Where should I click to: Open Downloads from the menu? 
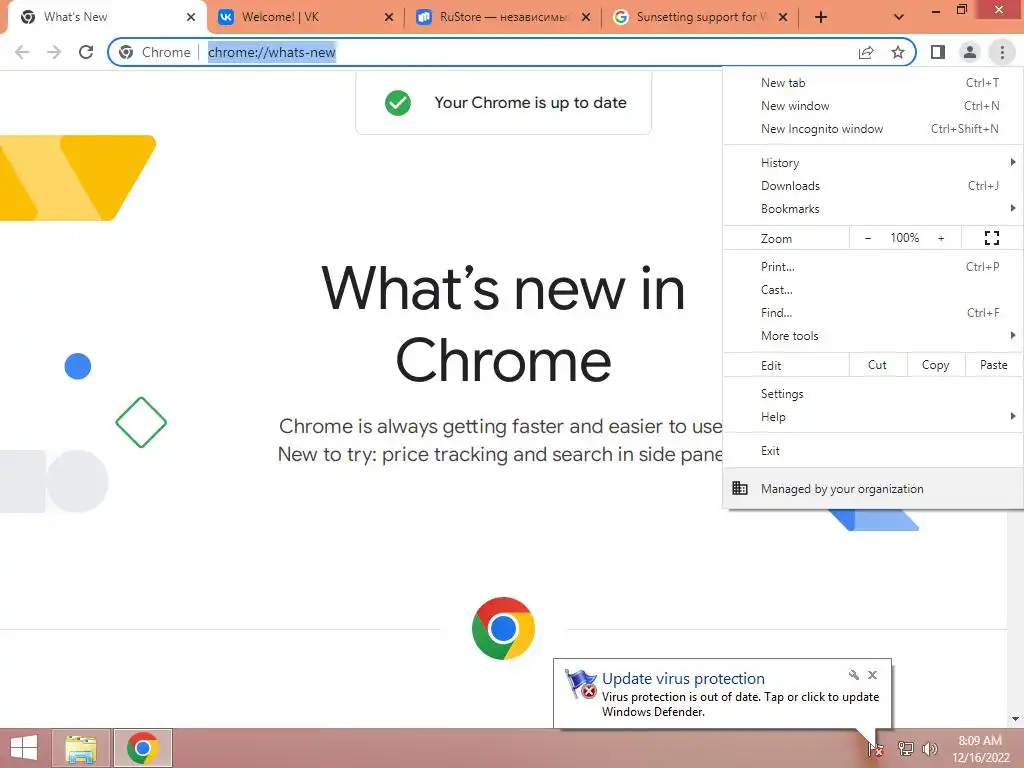(873, 185)
